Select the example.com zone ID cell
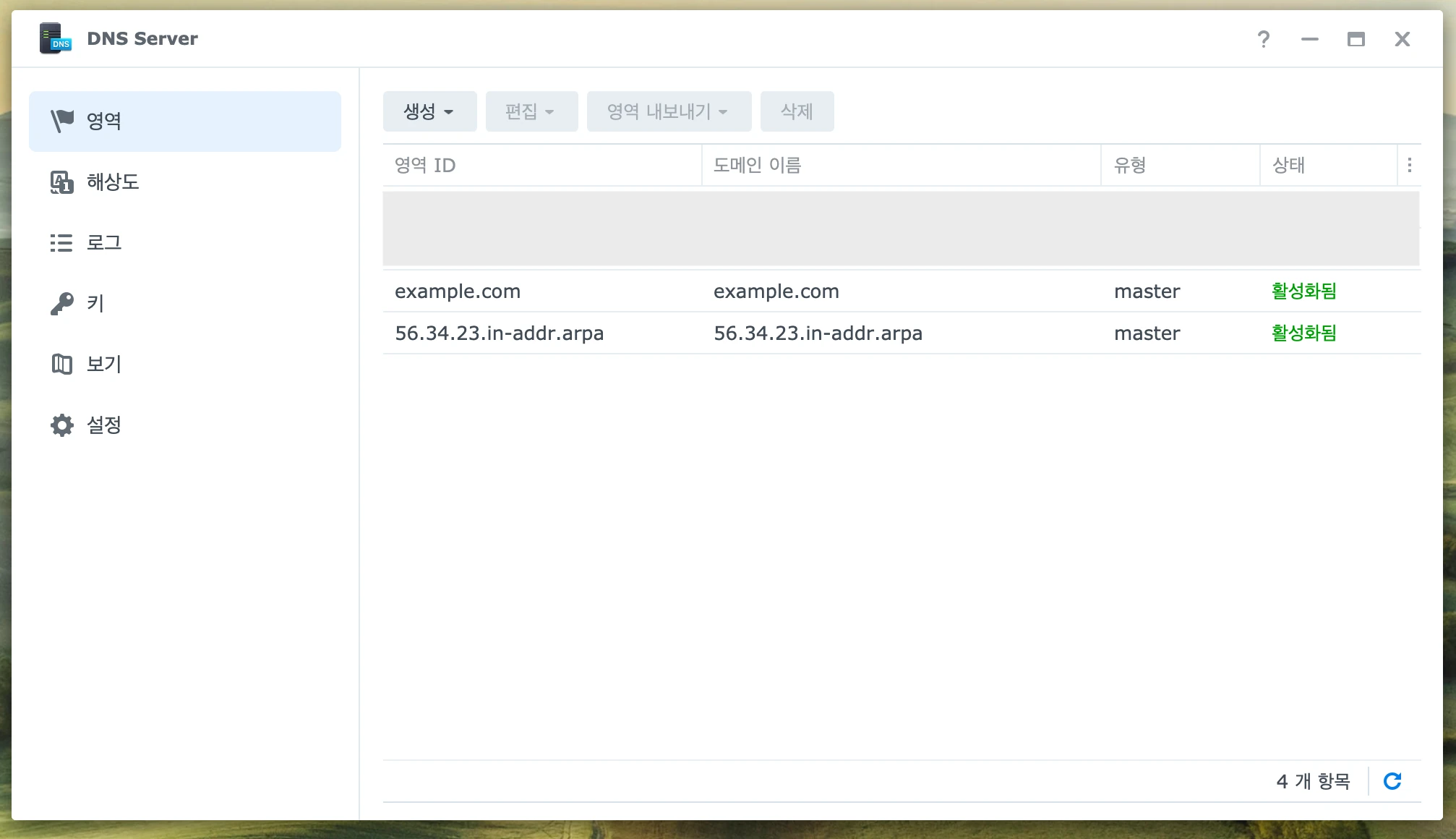This screenshot has height=839, width=1456. tap(458, 291)
